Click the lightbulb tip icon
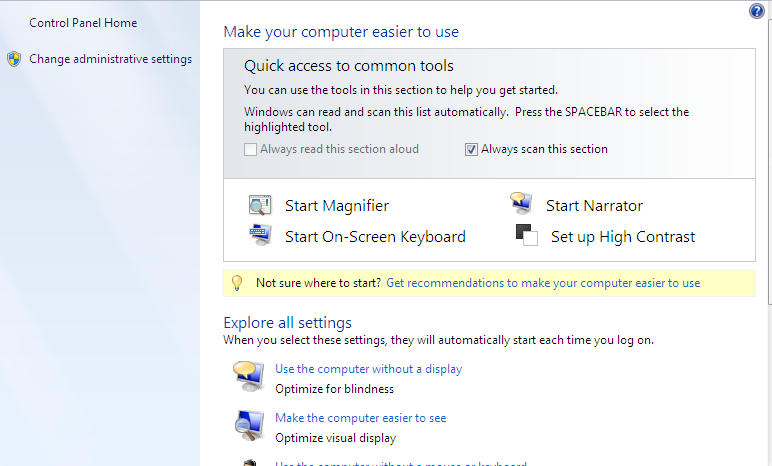The height and width of the screenshot is (466, 772). click(x=238, y=283)
